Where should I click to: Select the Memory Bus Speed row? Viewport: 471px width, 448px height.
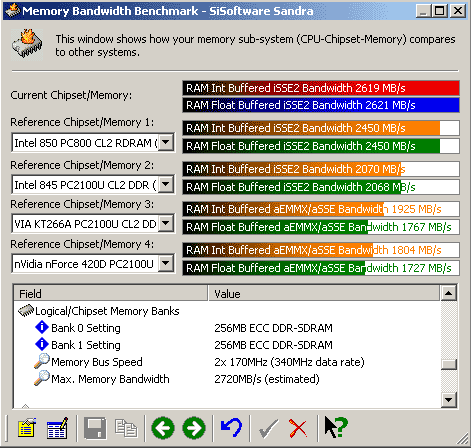pos(227,362)
